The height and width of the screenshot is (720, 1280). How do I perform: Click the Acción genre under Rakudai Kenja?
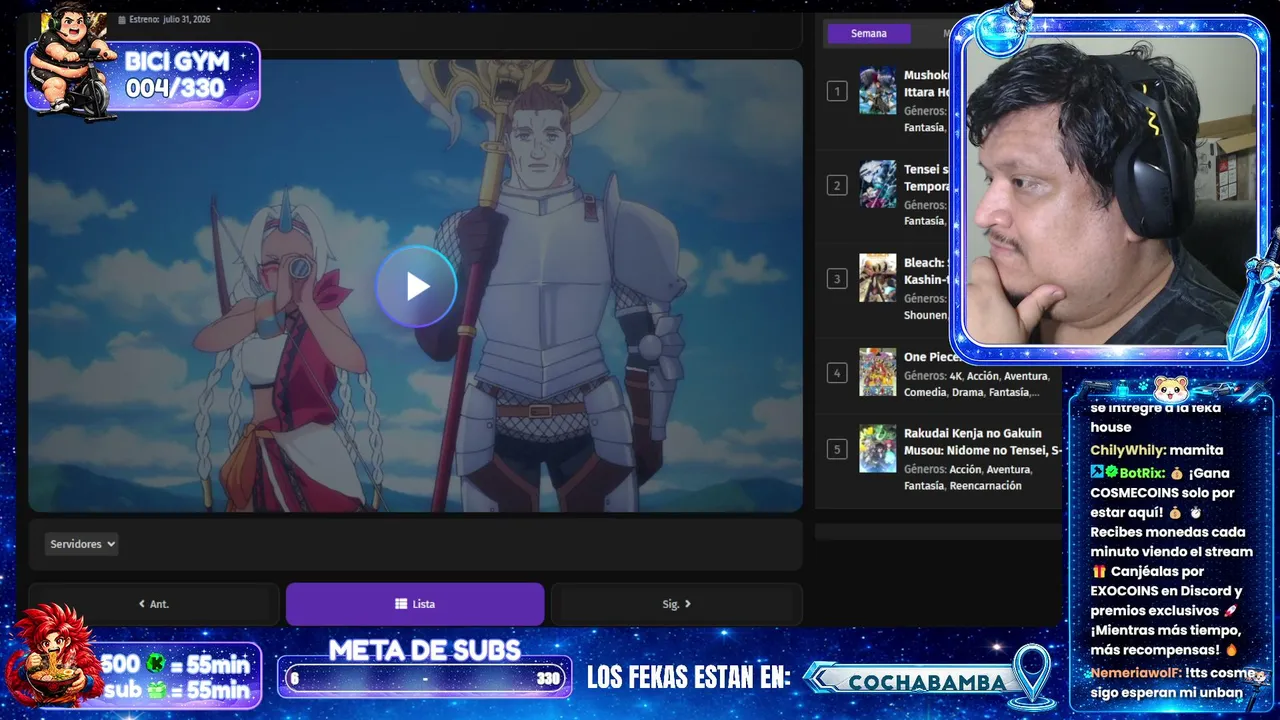[965, 469]
